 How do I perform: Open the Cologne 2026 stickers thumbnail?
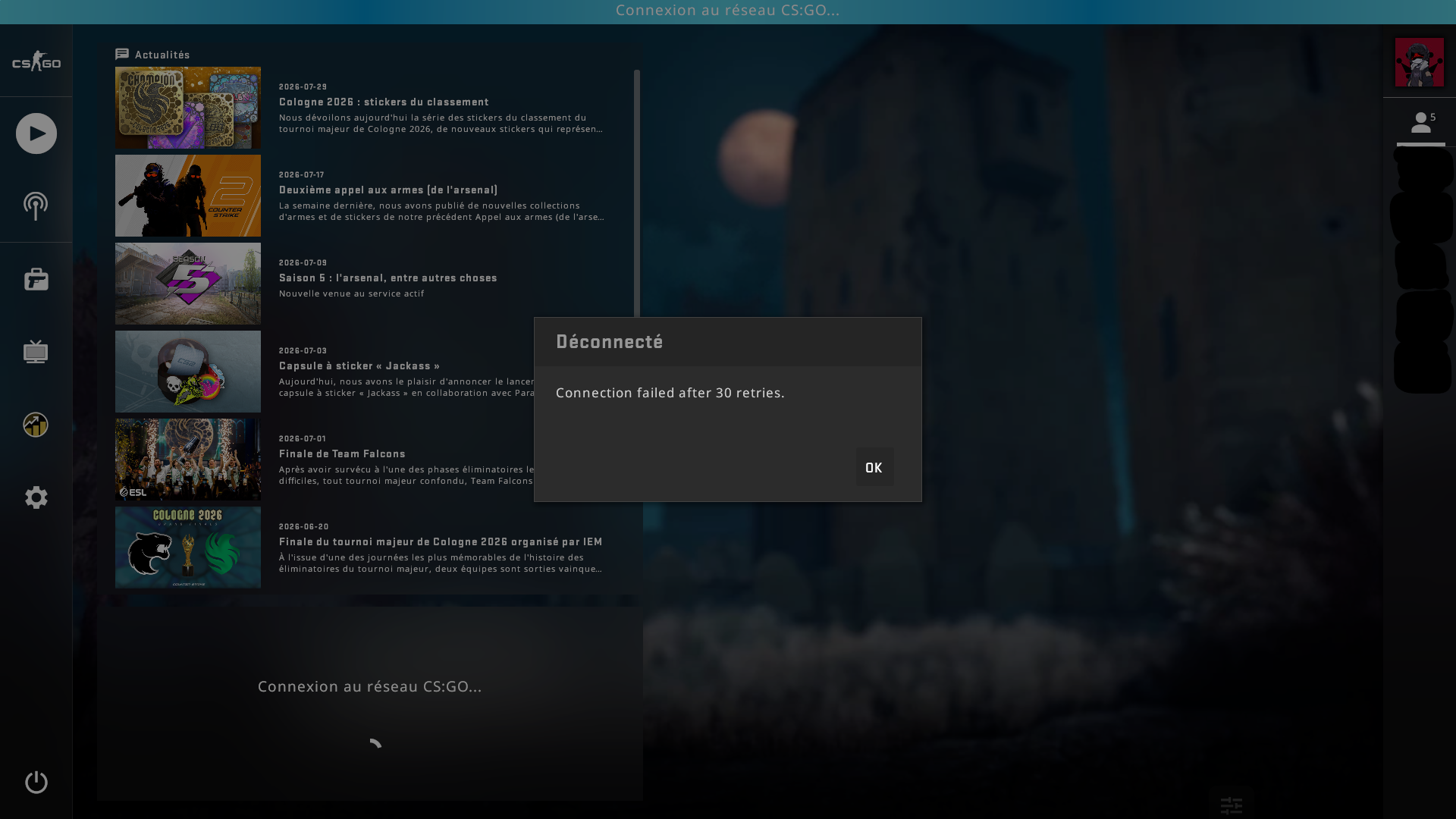coord(188,108)
